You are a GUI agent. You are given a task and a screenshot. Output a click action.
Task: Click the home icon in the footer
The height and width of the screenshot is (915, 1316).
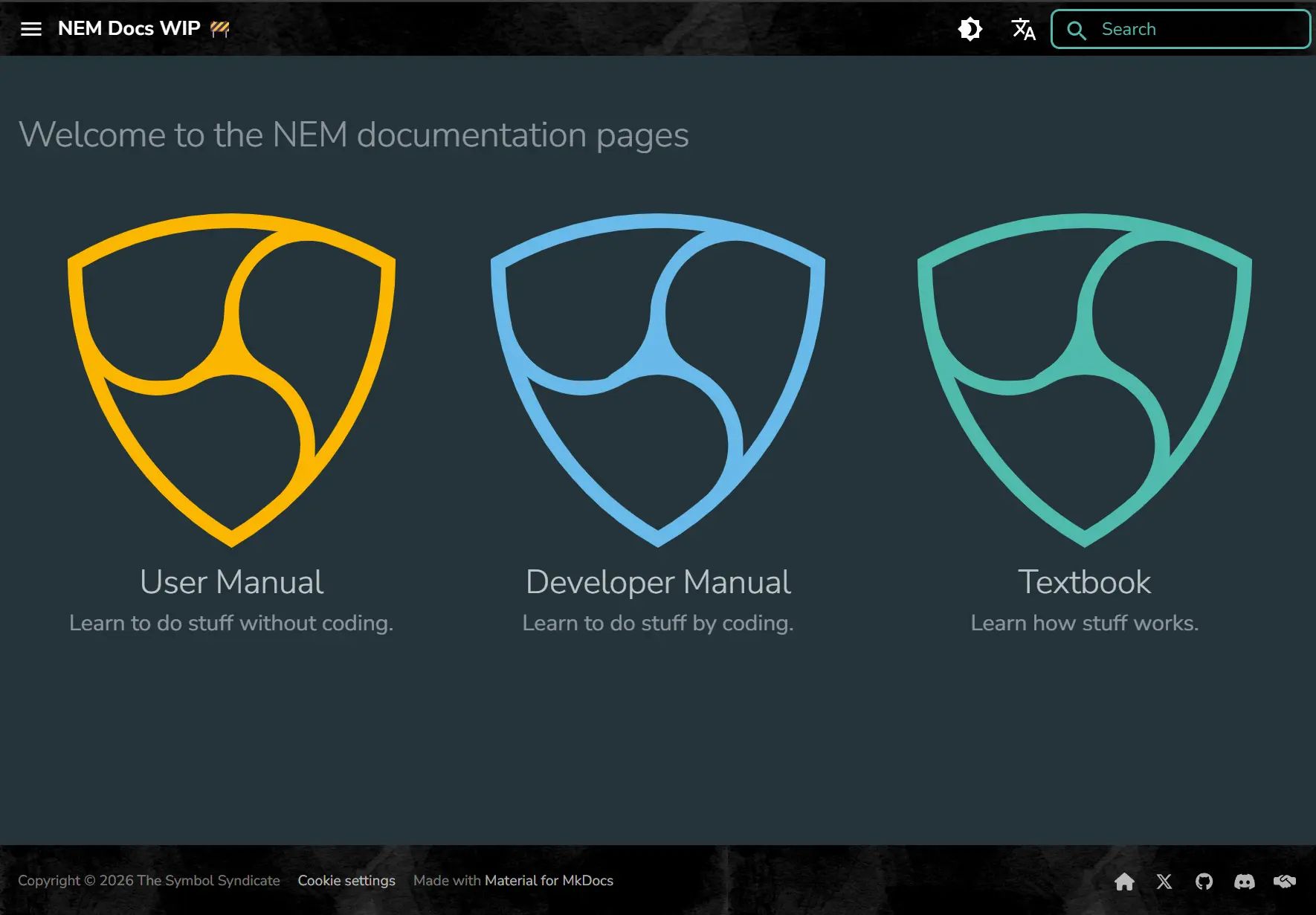coord(1125,882)
